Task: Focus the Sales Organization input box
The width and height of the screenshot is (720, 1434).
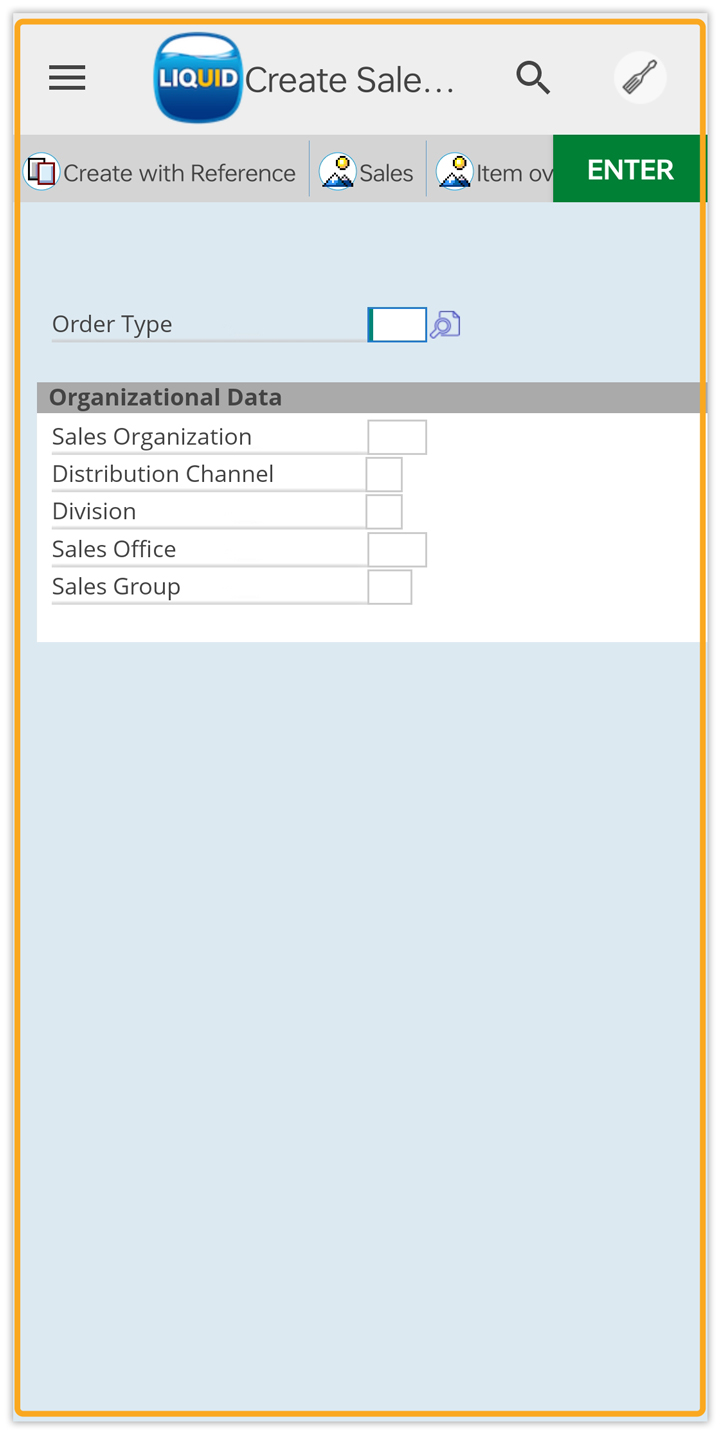Action: [397, 437]
